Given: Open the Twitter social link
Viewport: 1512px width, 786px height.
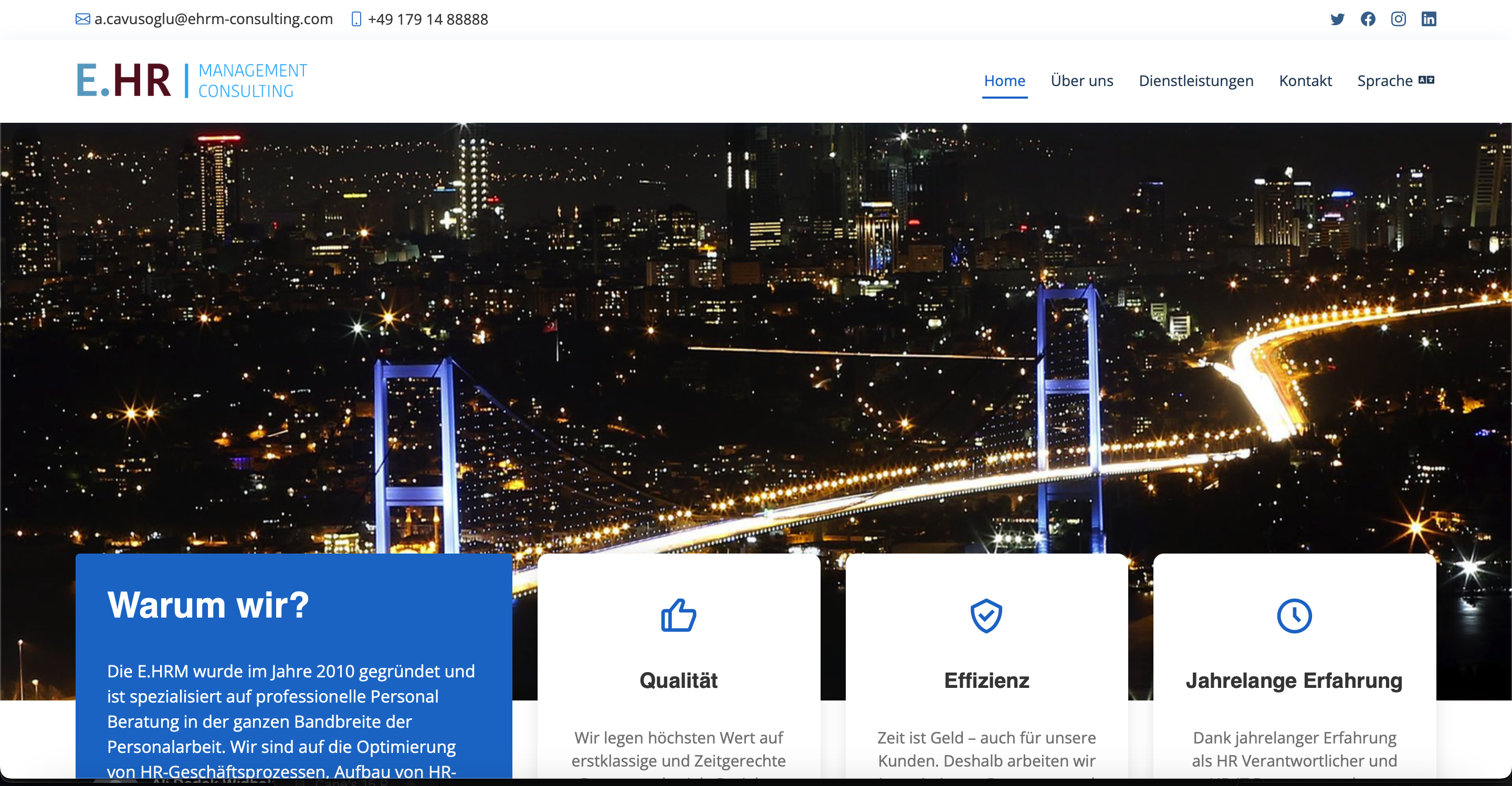Looking at the screenshot, I should (1337, 19).
